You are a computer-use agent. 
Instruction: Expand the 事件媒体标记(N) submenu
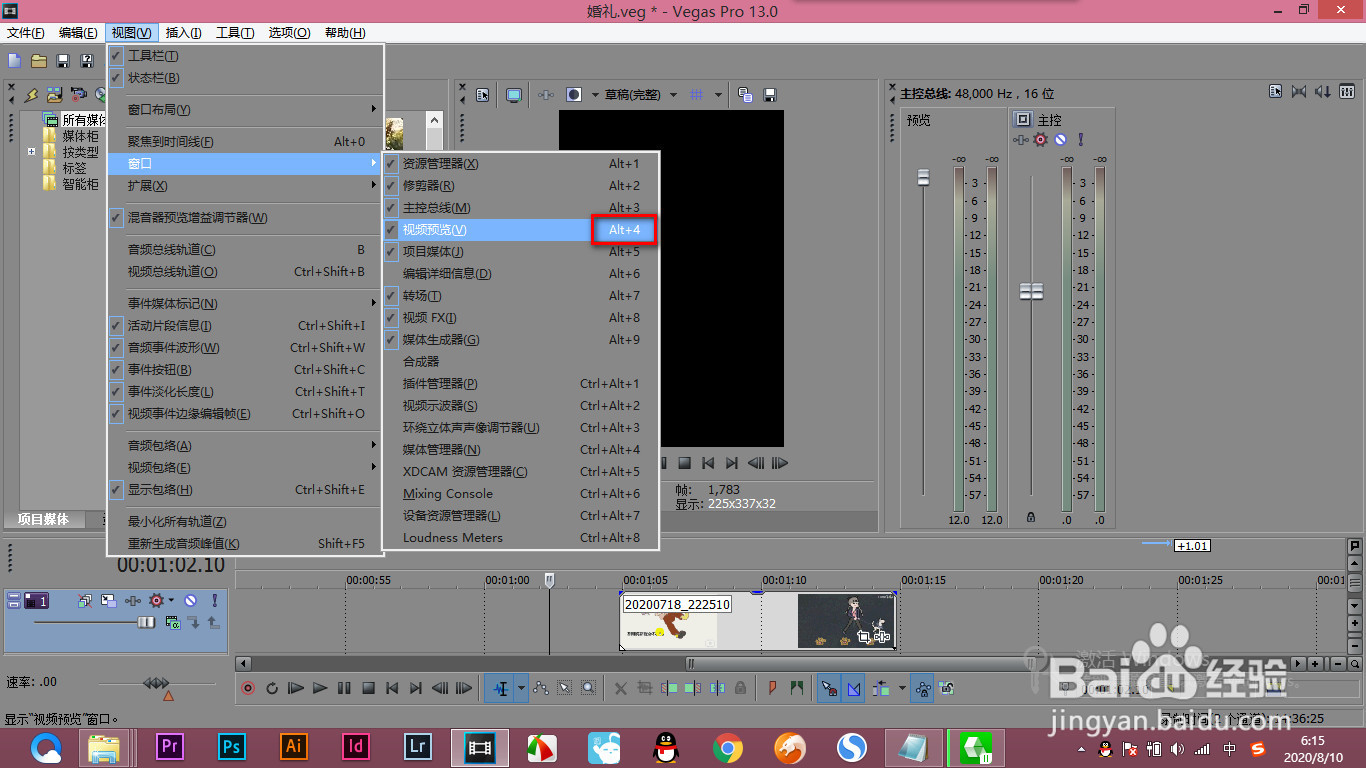pos(245,304)
